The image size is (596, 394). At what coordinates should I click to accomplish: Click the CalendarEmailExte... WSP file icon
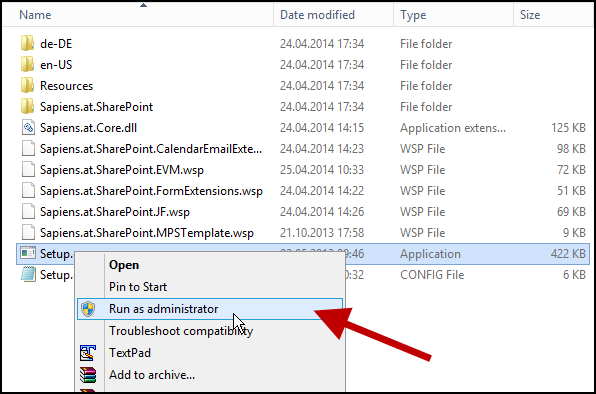click(28, 149)
